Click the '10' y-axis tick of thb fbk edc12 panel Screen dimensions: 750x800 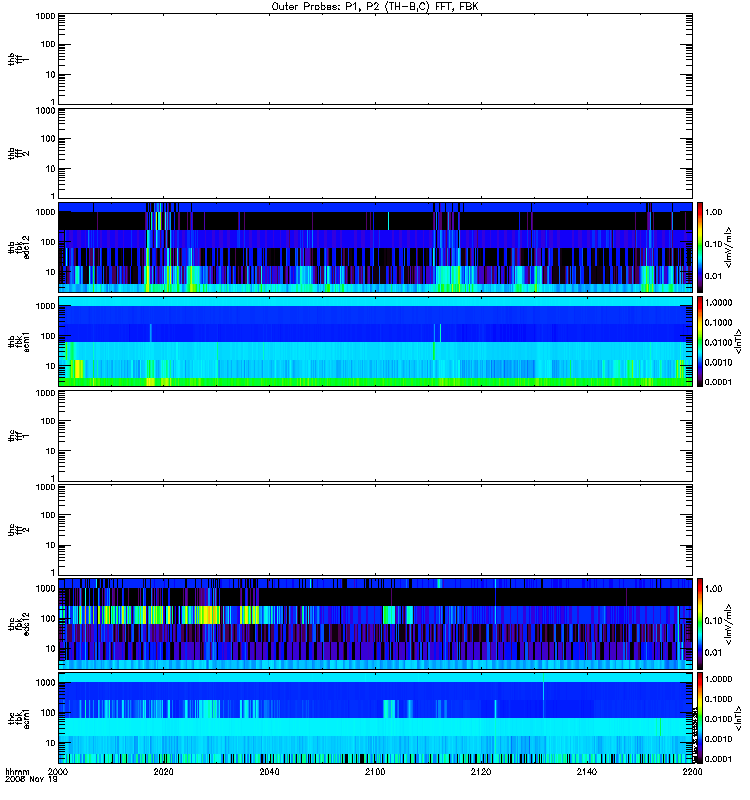[51, 272]
